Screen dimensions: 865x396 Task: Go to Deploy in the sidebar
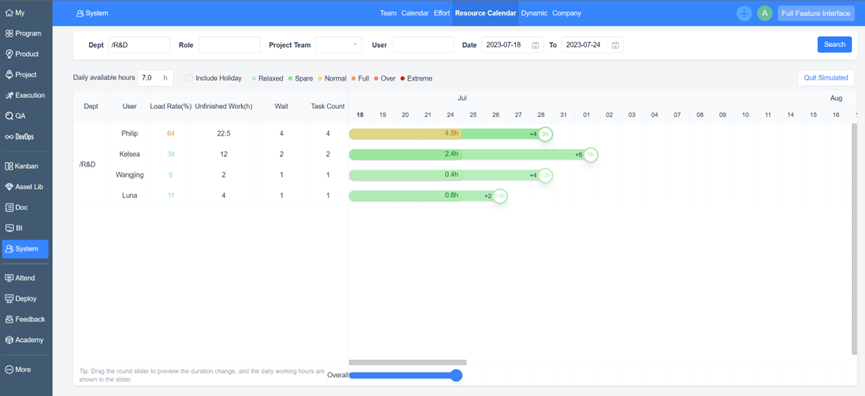[x=22, y=298]
